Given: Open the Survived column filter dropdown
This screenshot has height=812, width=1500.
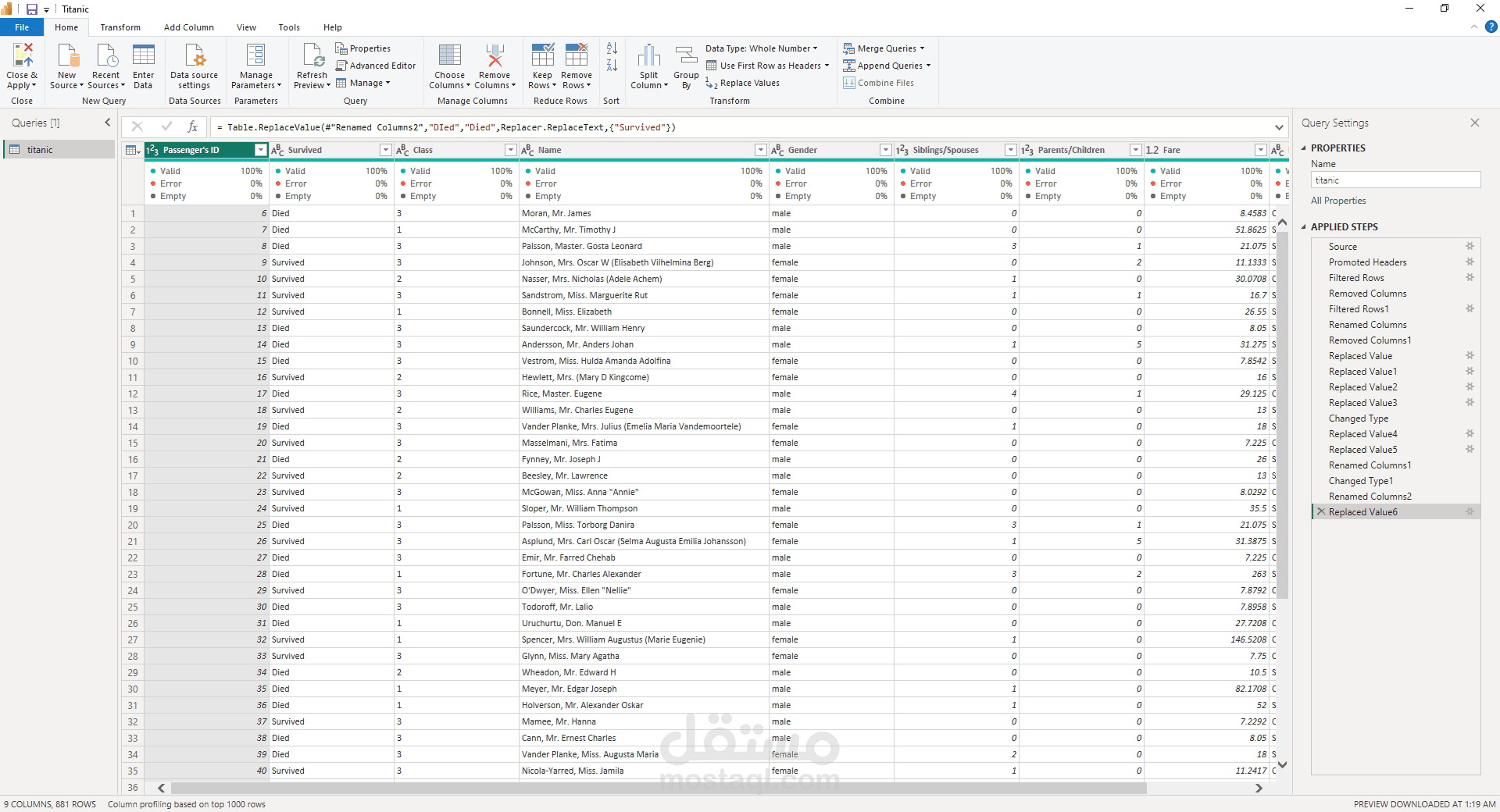Looking at the screenshot, I should [x=385, y=150].
